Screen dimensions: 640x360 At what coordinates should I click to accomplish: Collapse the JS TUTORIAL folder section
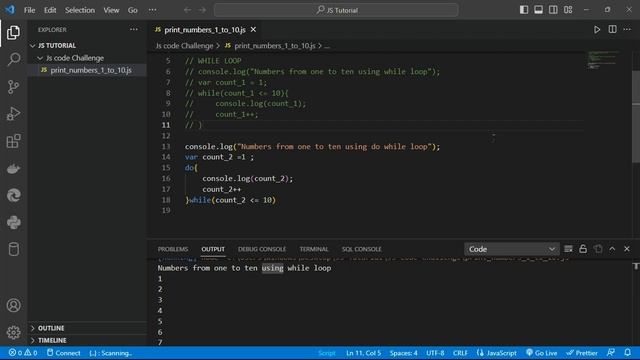pyautogui.click(x=87, y=45)
